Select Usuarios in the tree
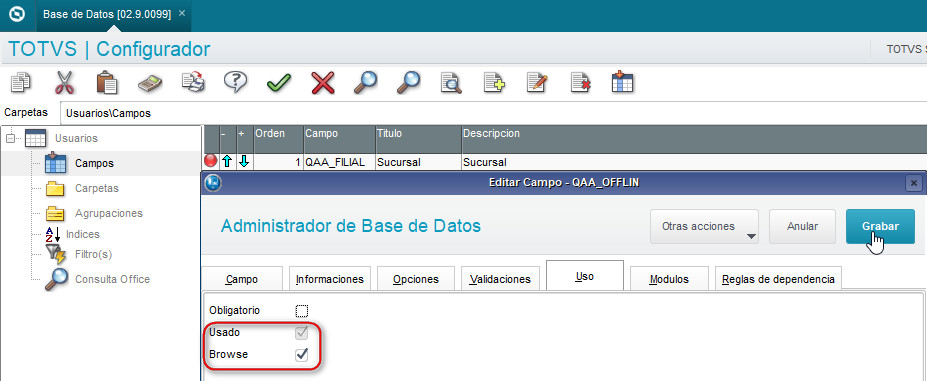The width and height of the screenshot is (927, 381). coord(76,138)
